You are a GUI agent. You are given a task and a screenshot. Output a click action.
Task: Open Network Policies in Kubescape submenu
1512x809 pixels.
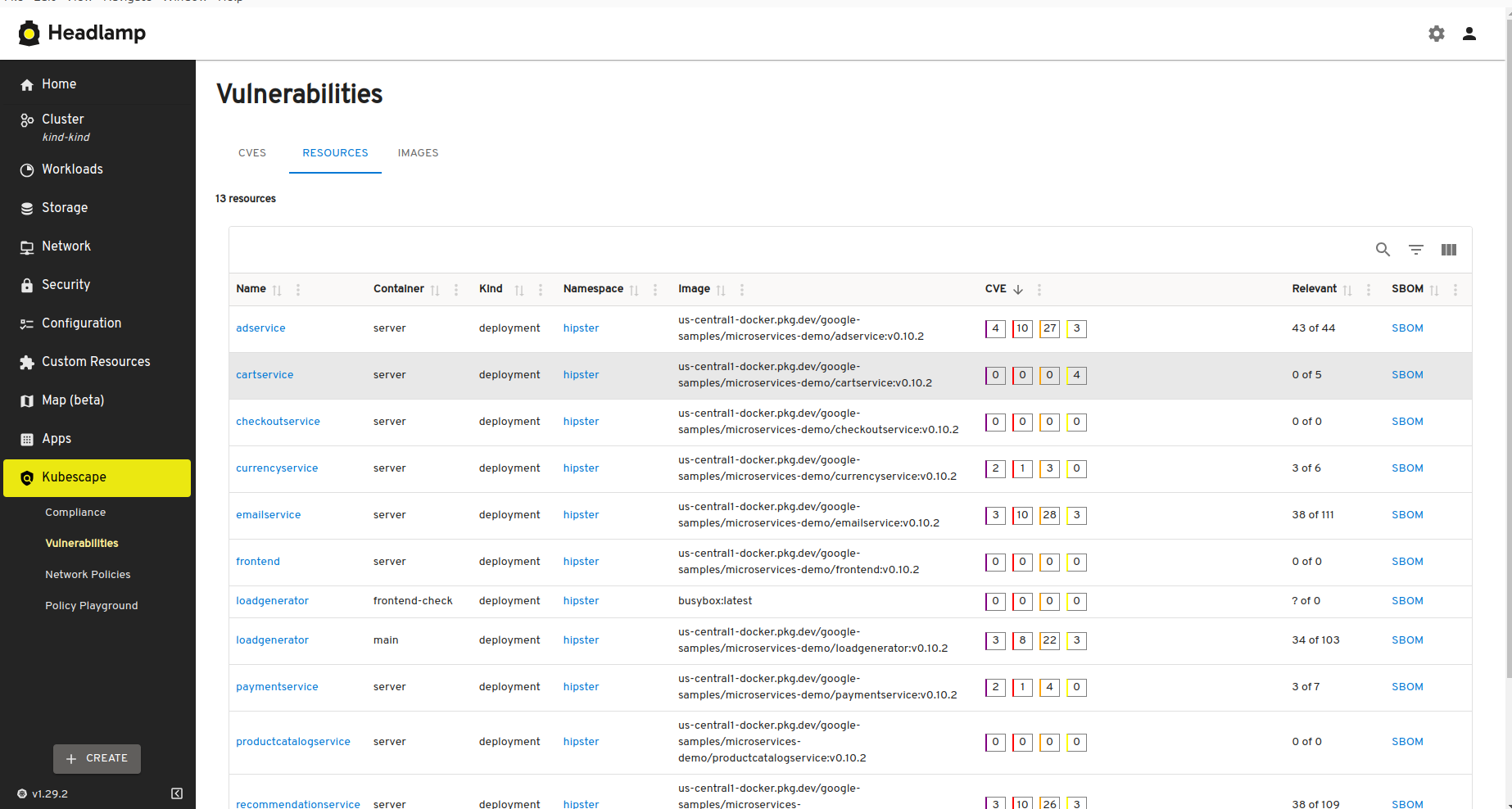click(88, 575)
